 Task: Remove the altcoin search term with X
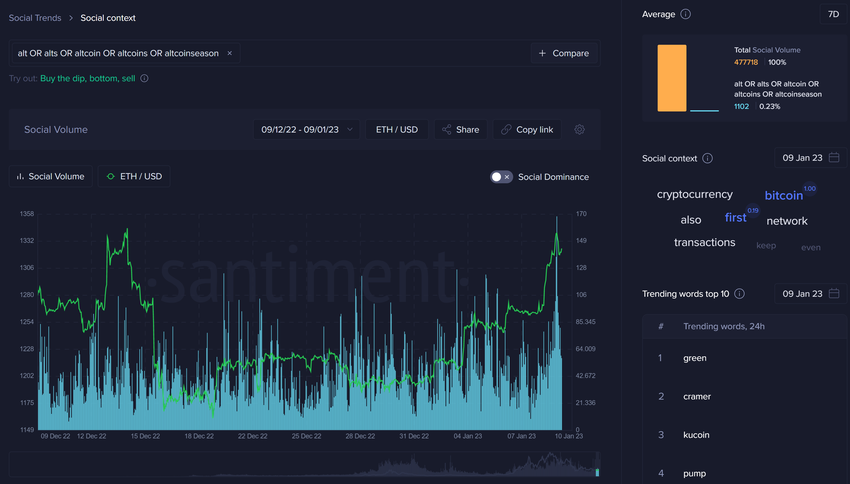[x=230, y=53]
